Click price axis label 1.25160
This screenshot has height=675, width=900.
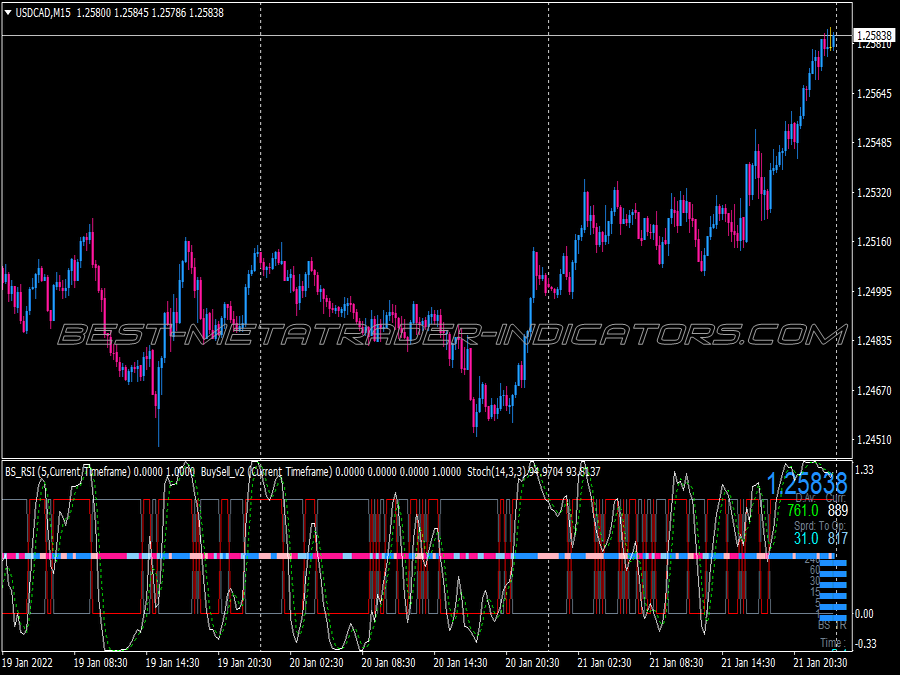click(874, 242)
